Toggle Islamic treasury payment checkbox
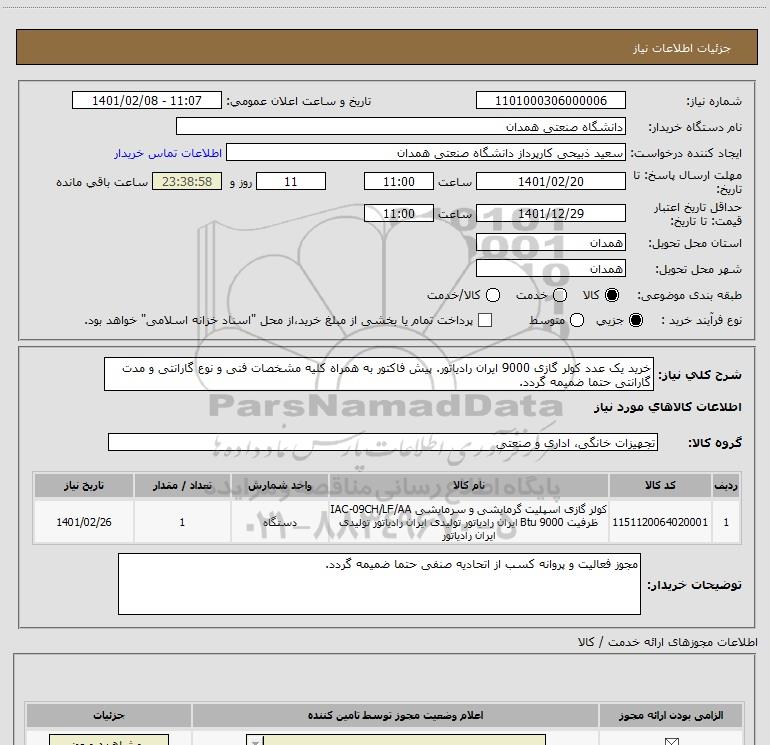This screenshot has height=745, width=770. 485,320
